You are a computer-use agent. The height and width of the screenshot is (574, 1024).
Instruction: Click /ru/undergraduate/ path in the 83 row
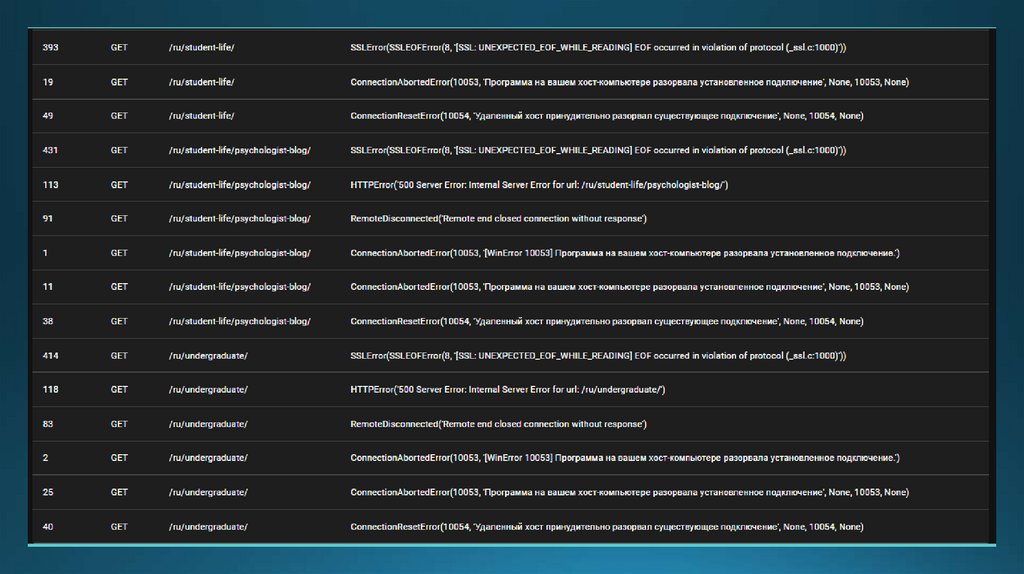point(208,424)
